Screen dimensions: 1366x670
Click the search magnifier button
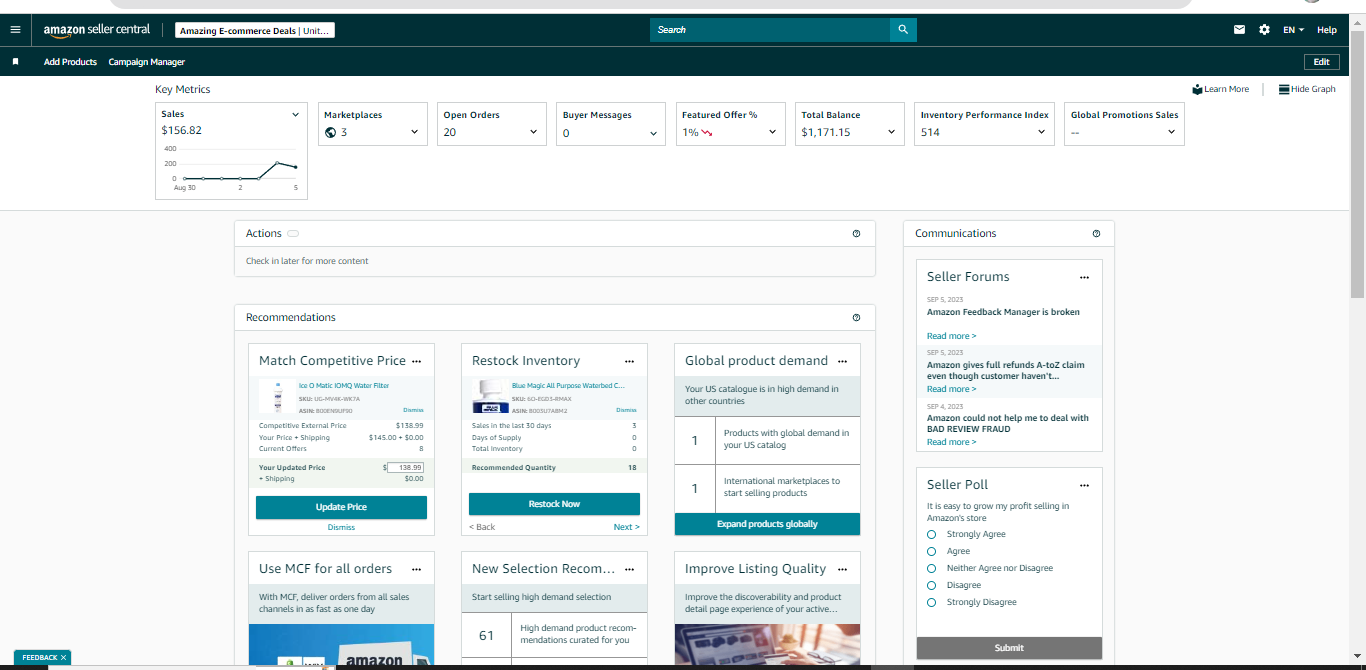click(x=903, y=30)
